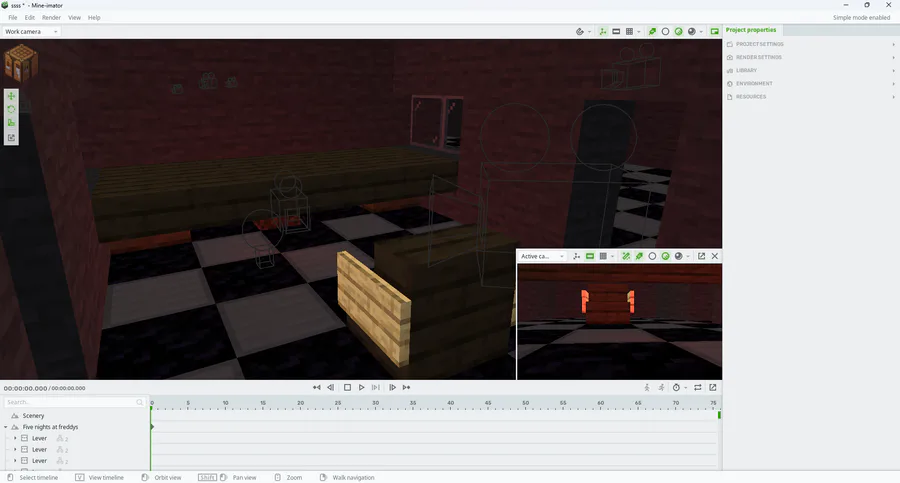Click the run animation icon on timeline bar
Image resolution: width=900 pixels, height=483 pixels.
pos(662,388)
